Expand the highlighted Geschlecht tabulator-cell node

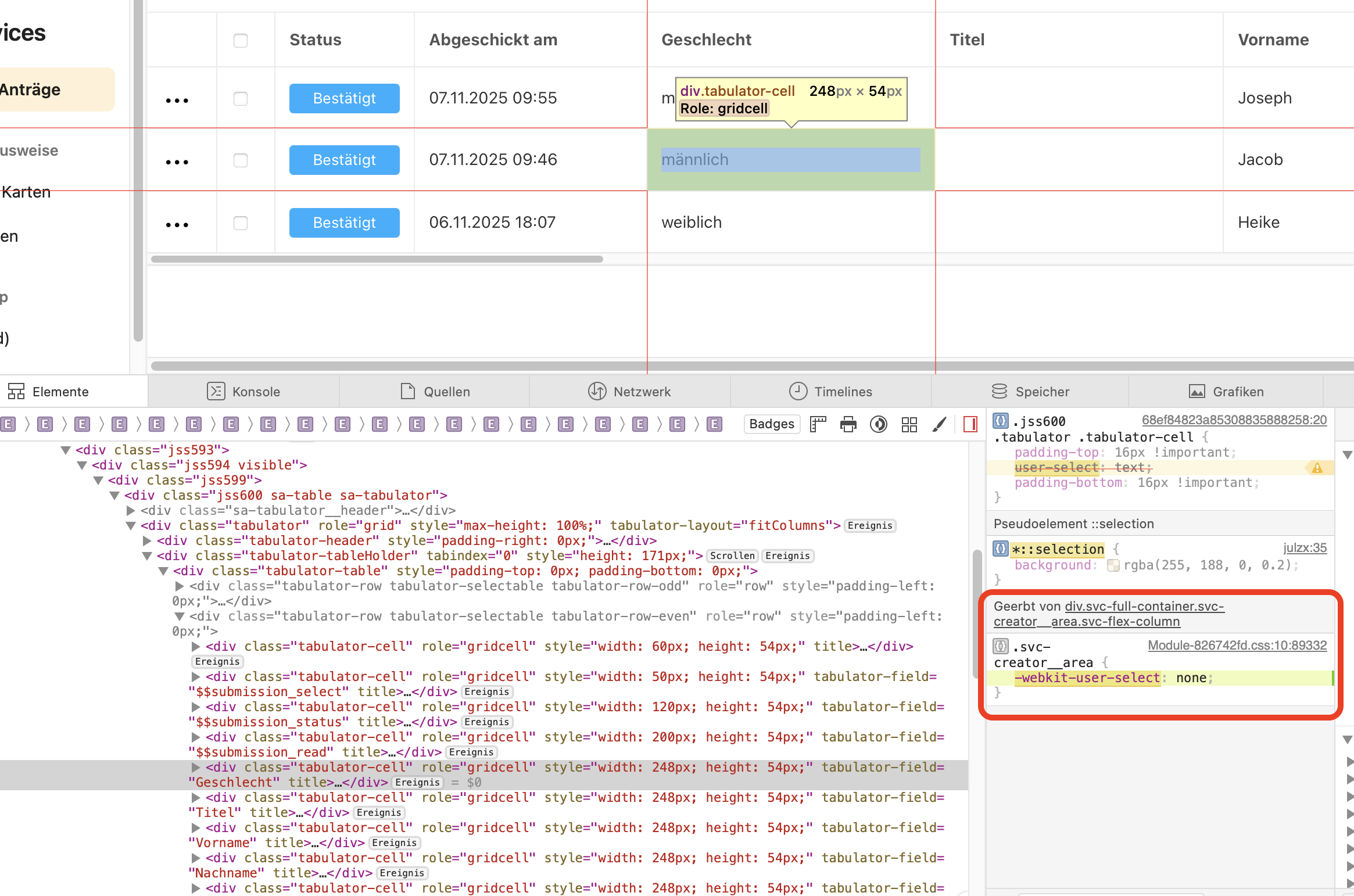pyautogui.click(x=196, y=767)
